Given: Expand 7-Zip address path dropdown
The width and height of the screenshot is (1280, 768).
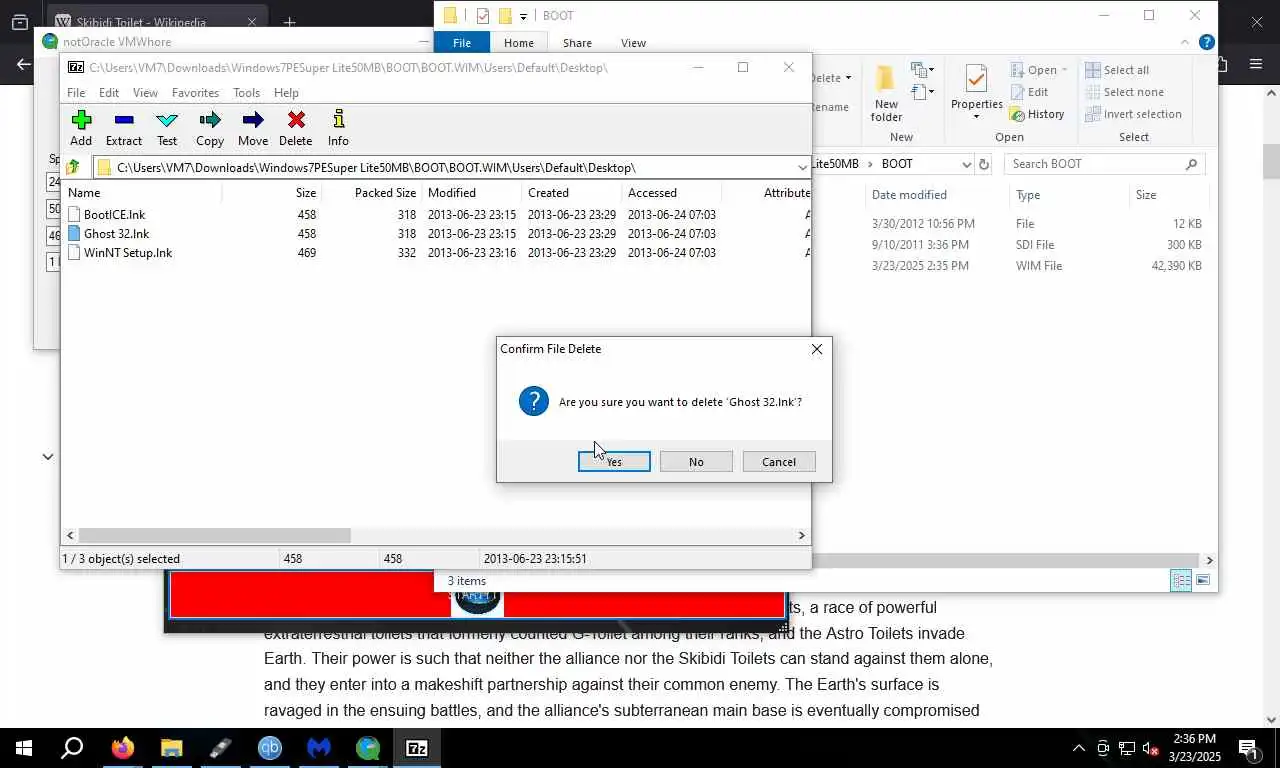Looking at the screenshot, I should click(802, 168).
